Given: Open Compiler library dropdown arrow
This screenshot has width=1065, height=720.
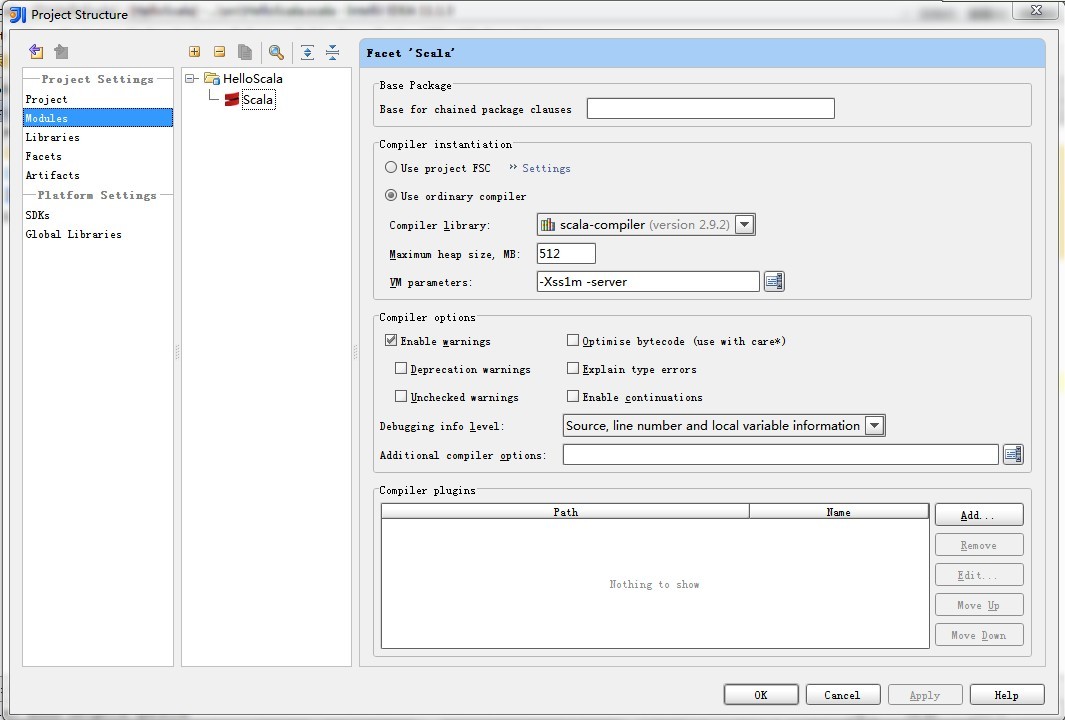Looking at the screenshot, I should tap(744, 225).
